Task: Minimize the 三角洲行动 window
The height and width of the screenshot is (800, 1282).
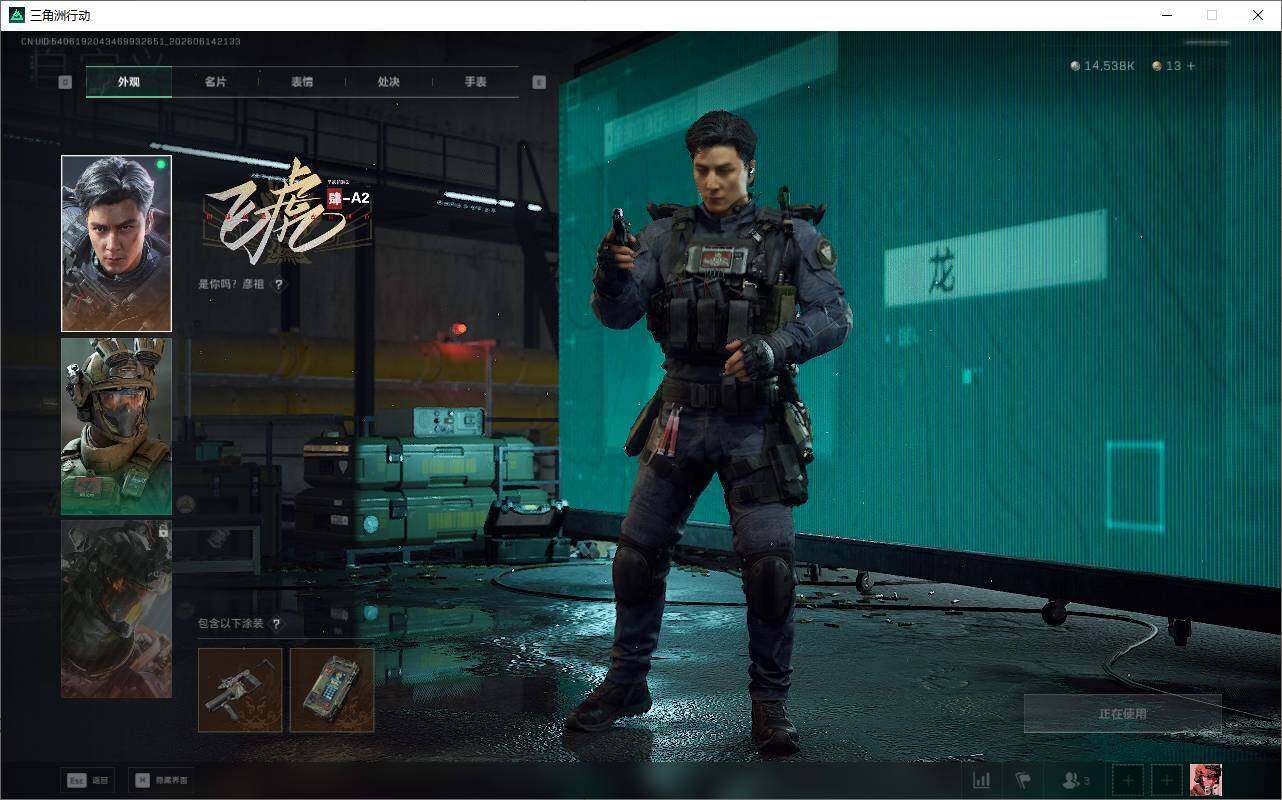Action: pos(1166,15)
